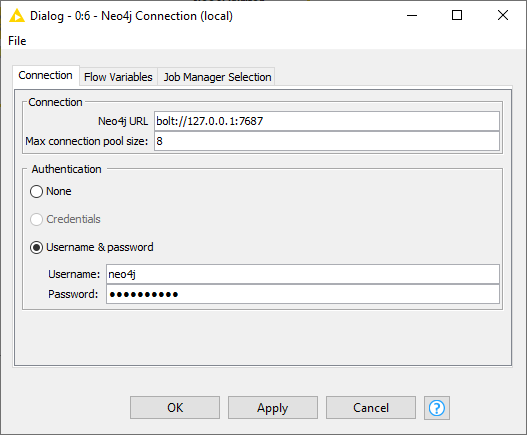The height and width of the screenshot is (435, 527).
Task: Click the yellow KNIME triangle icon in title bar
Action: (16, 16)
